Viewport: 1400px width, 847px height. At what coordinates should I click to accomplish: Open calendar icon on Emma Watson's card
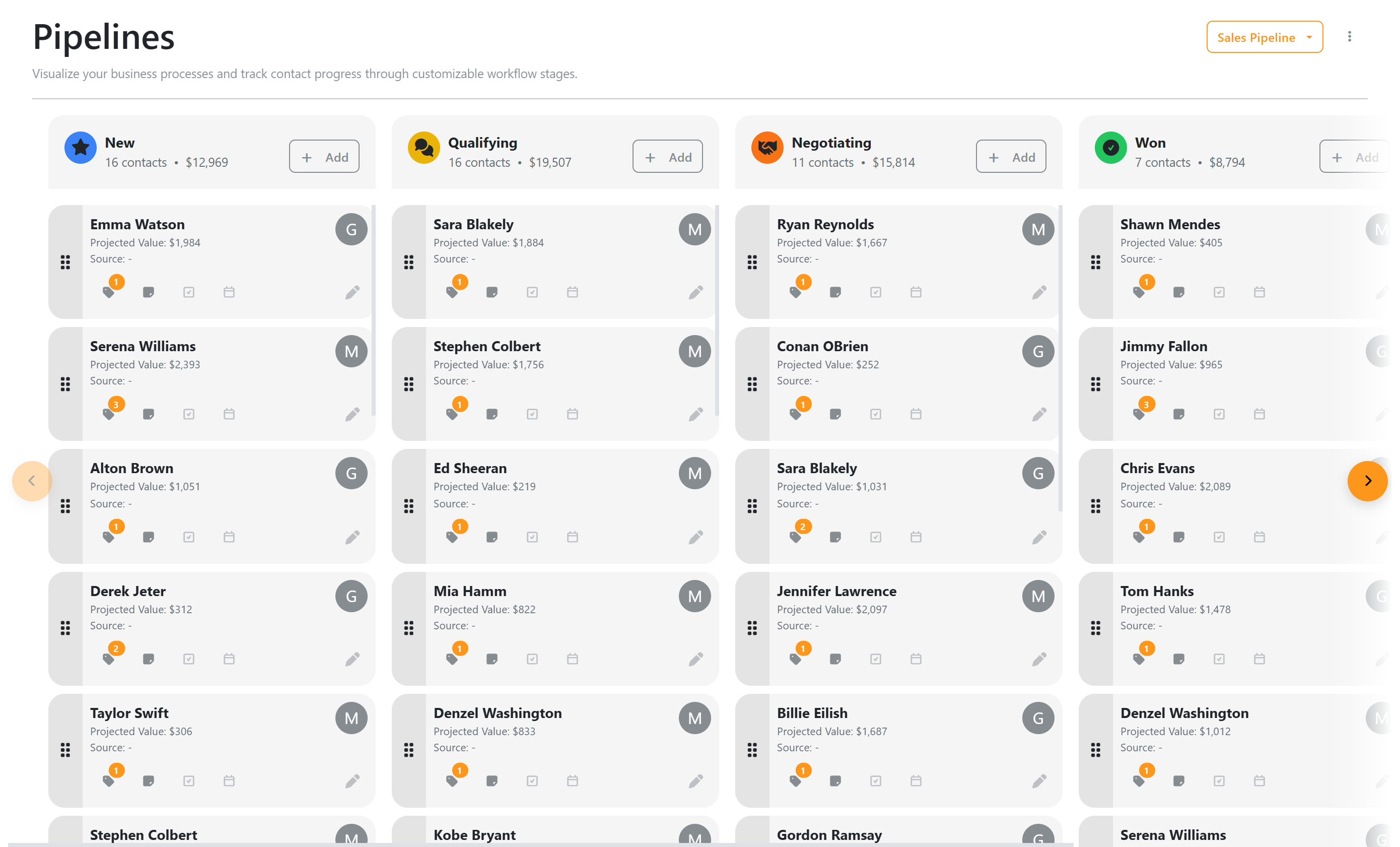point(229,292)
